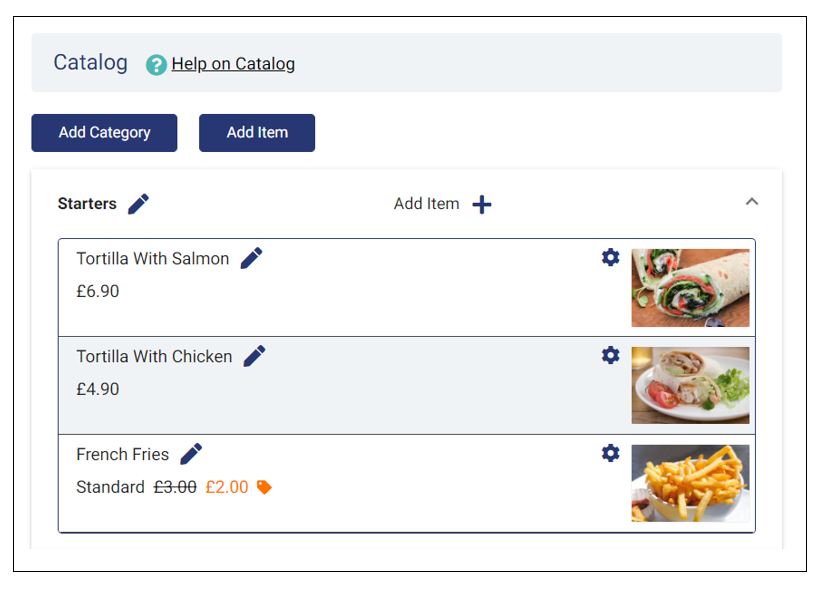Select the Tortilla With Chicken item name
821x590 pixels.
click(x=154, y=357)
